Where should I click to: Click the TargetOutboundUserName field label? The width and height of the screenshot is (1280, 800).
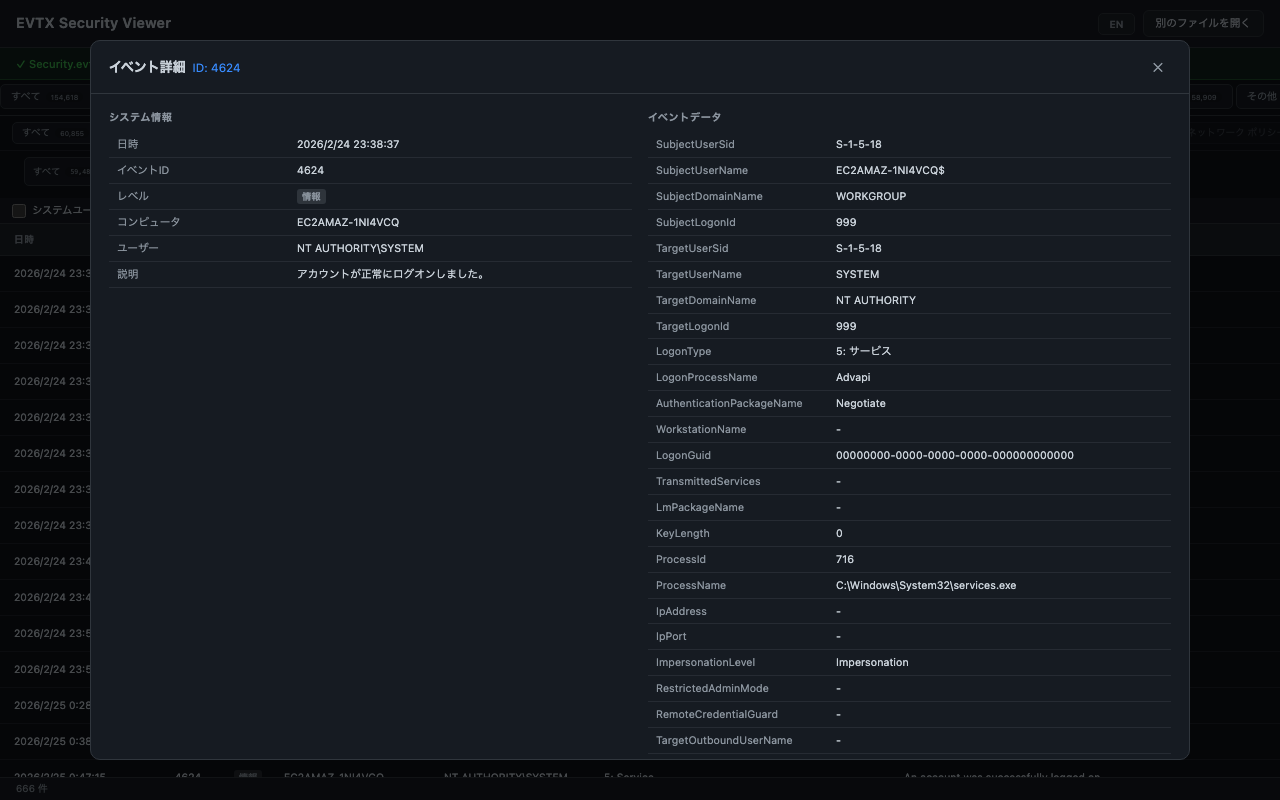pyautogui.click(x=724, y=740)
